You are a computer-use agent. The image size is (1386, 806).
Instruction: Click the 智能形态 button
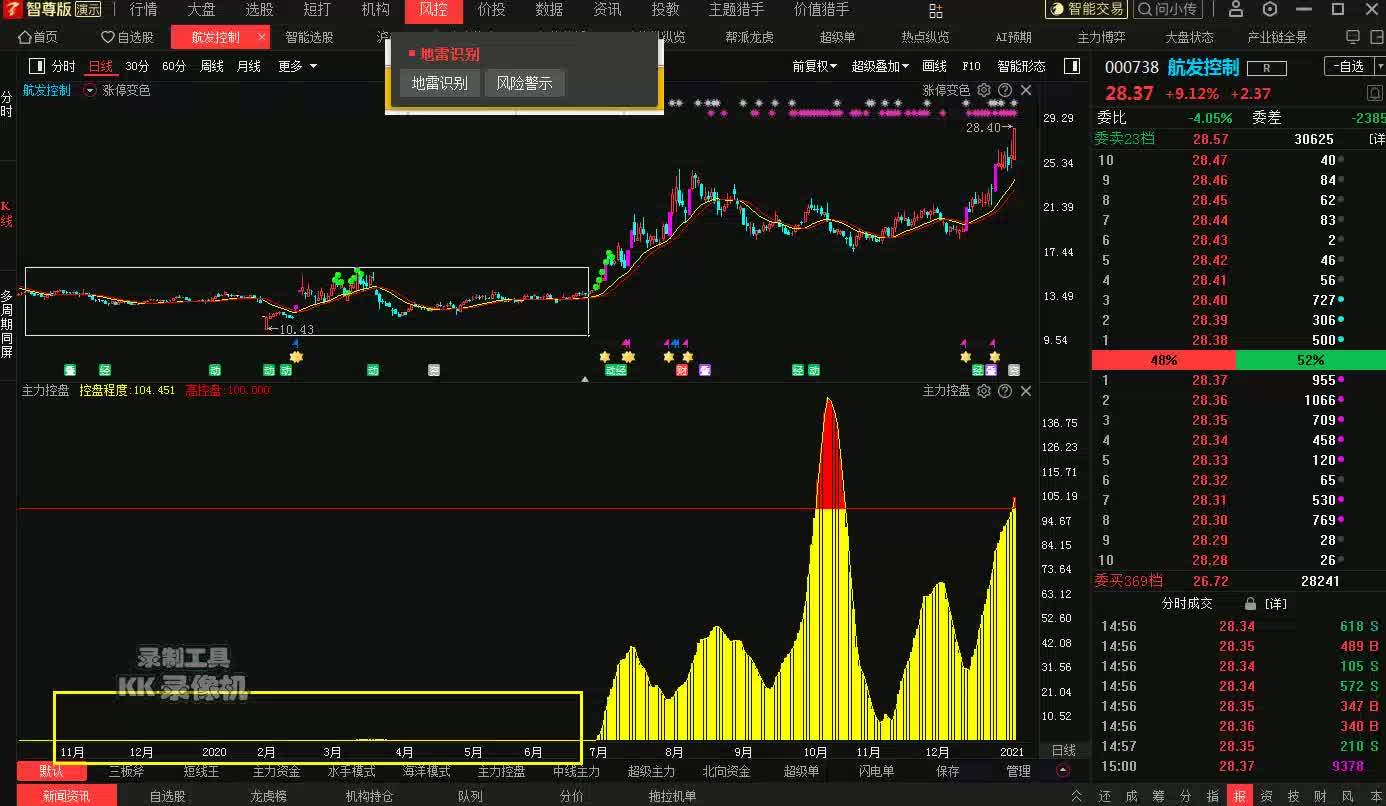(1021, 66)
